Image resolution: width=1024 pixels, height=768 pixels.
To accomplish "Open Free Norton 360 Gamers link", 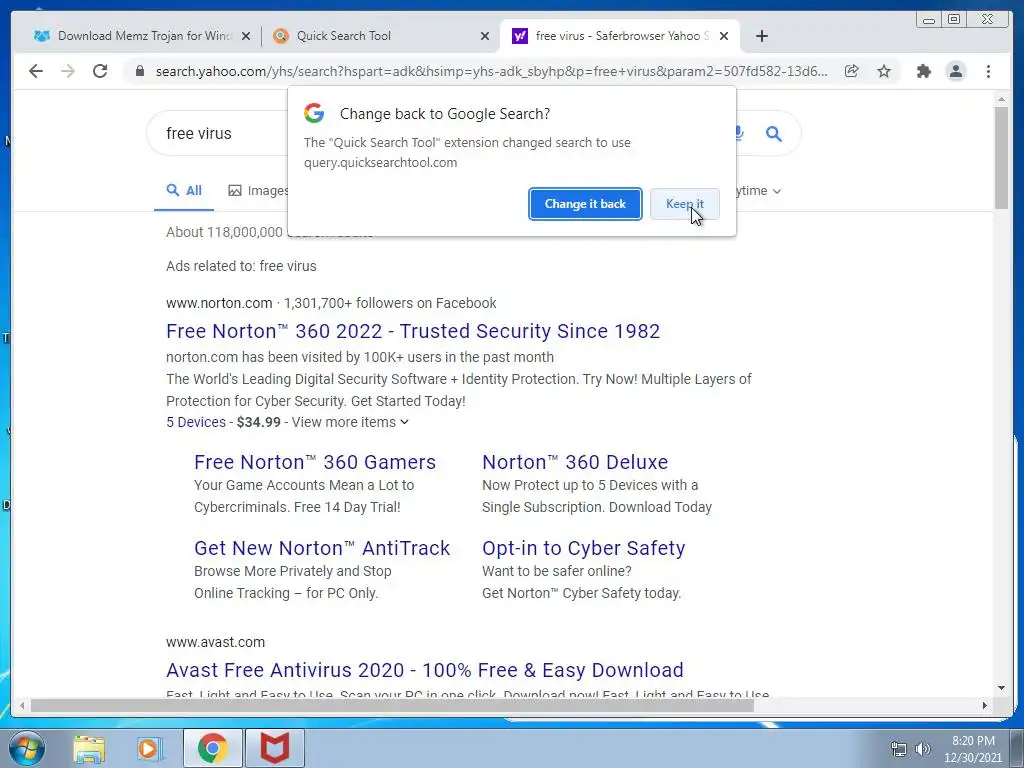I will (x=315, y=462).
